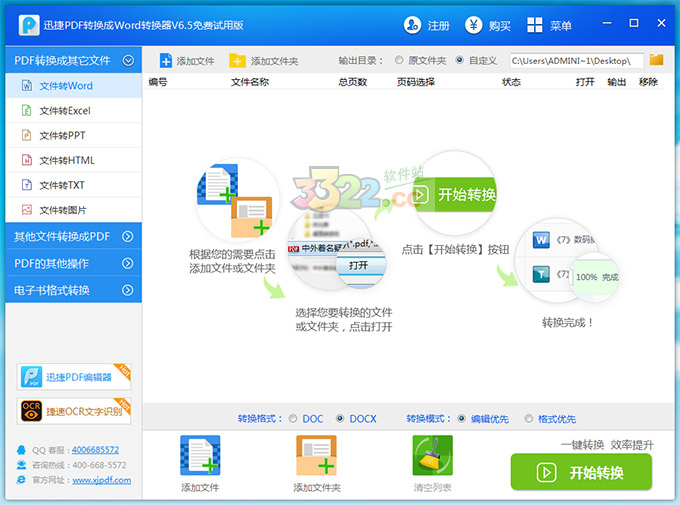Select 编辑优先 conversion mode radio

pyautogui.click(x=461, y=419)
